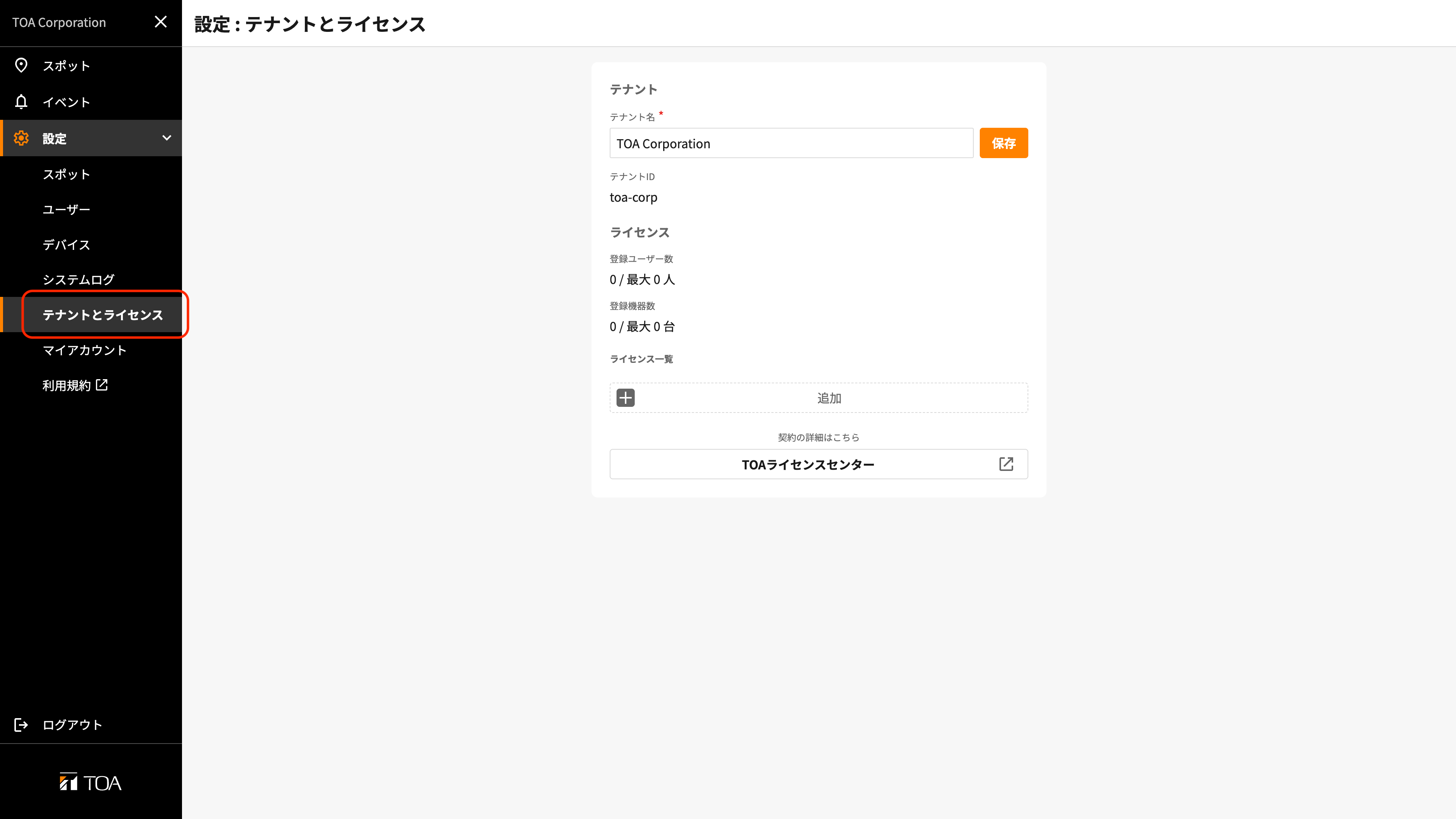The width and height of the screenshot is (1456, 819).
Task: Click the 登録機器数 value 0 / 最大 0 台
Action: tap(642, 326)
